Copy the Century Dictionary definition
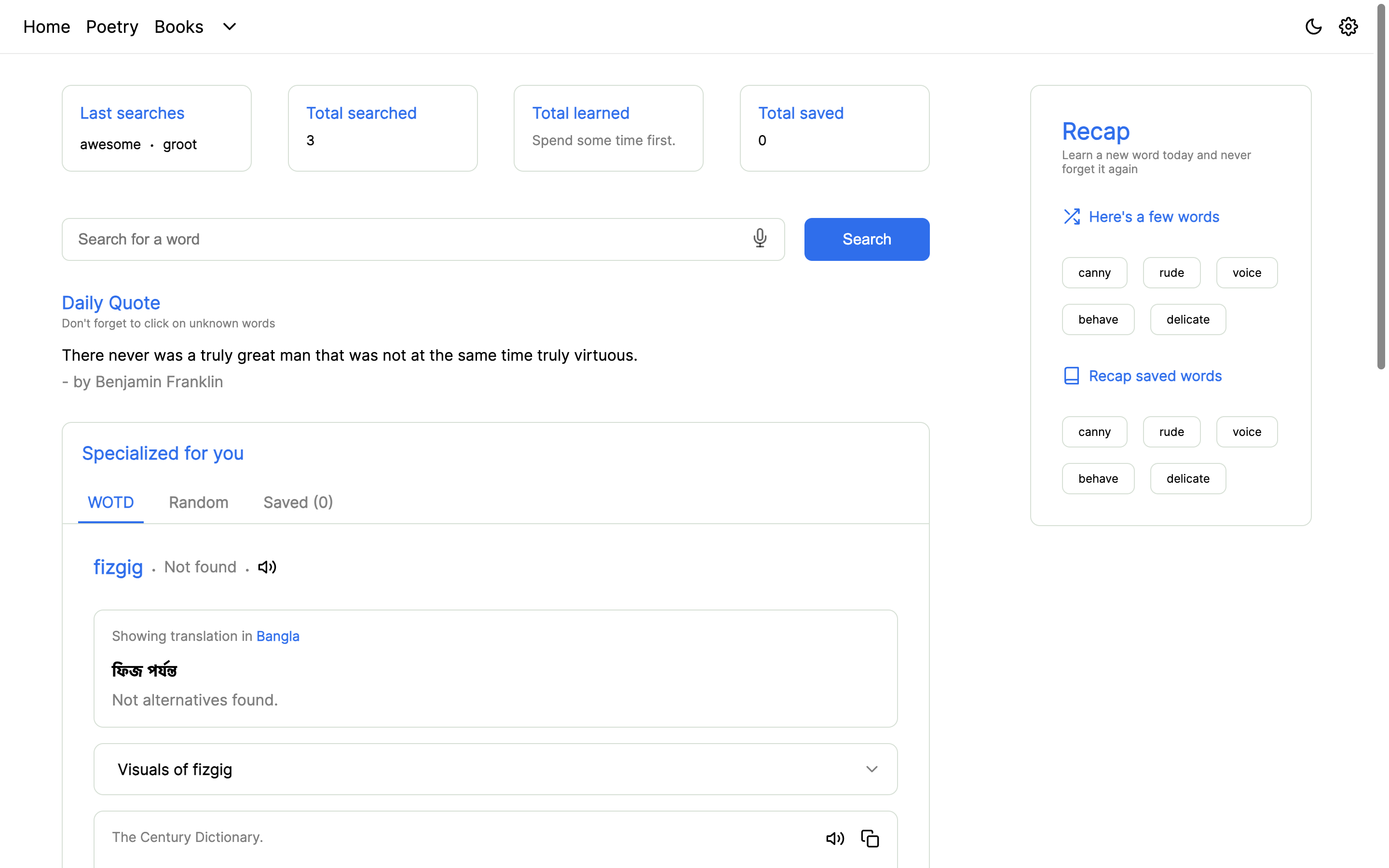Screen dimensions: 1389x868 pos(870,838)
